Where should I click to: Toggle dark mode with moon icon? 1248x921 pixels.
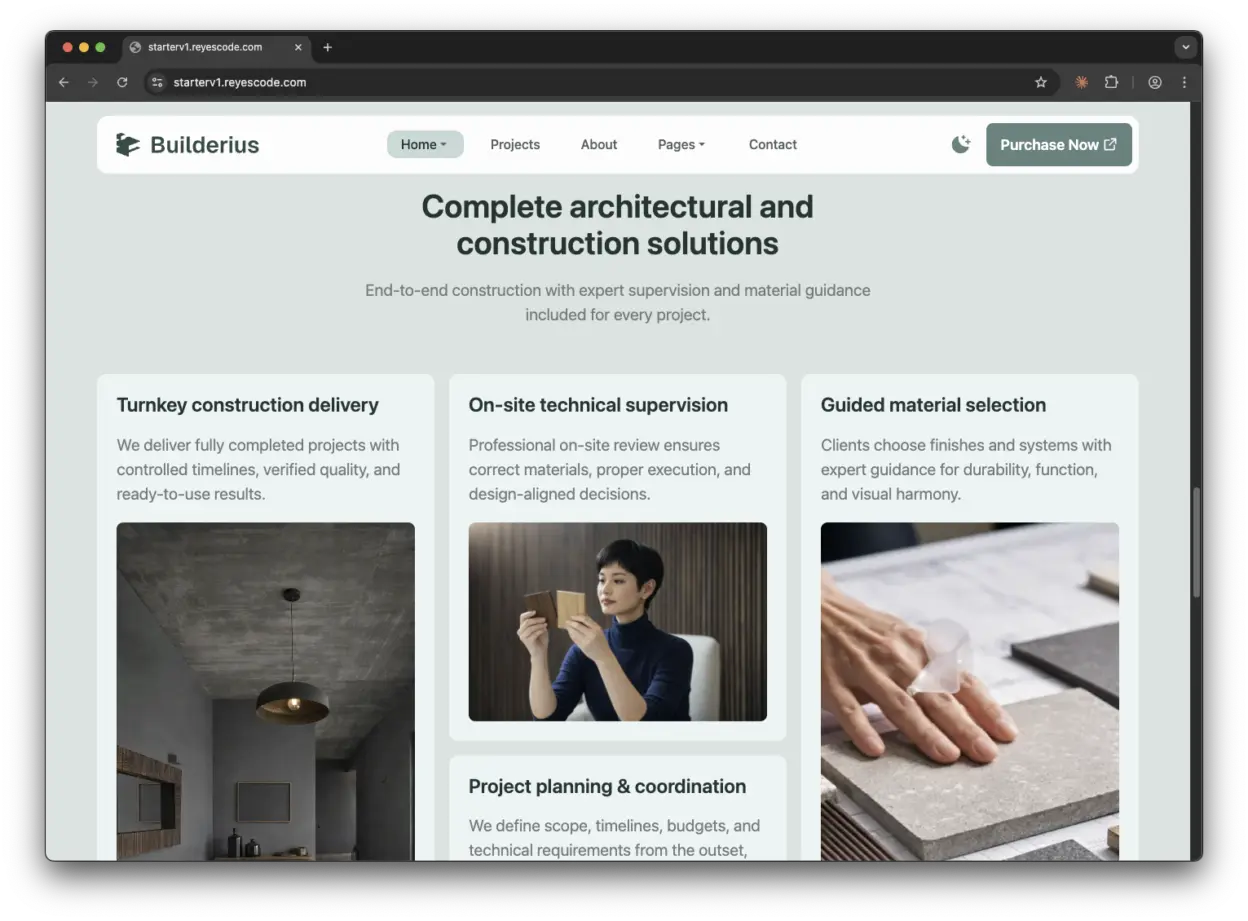coord(960,145)
